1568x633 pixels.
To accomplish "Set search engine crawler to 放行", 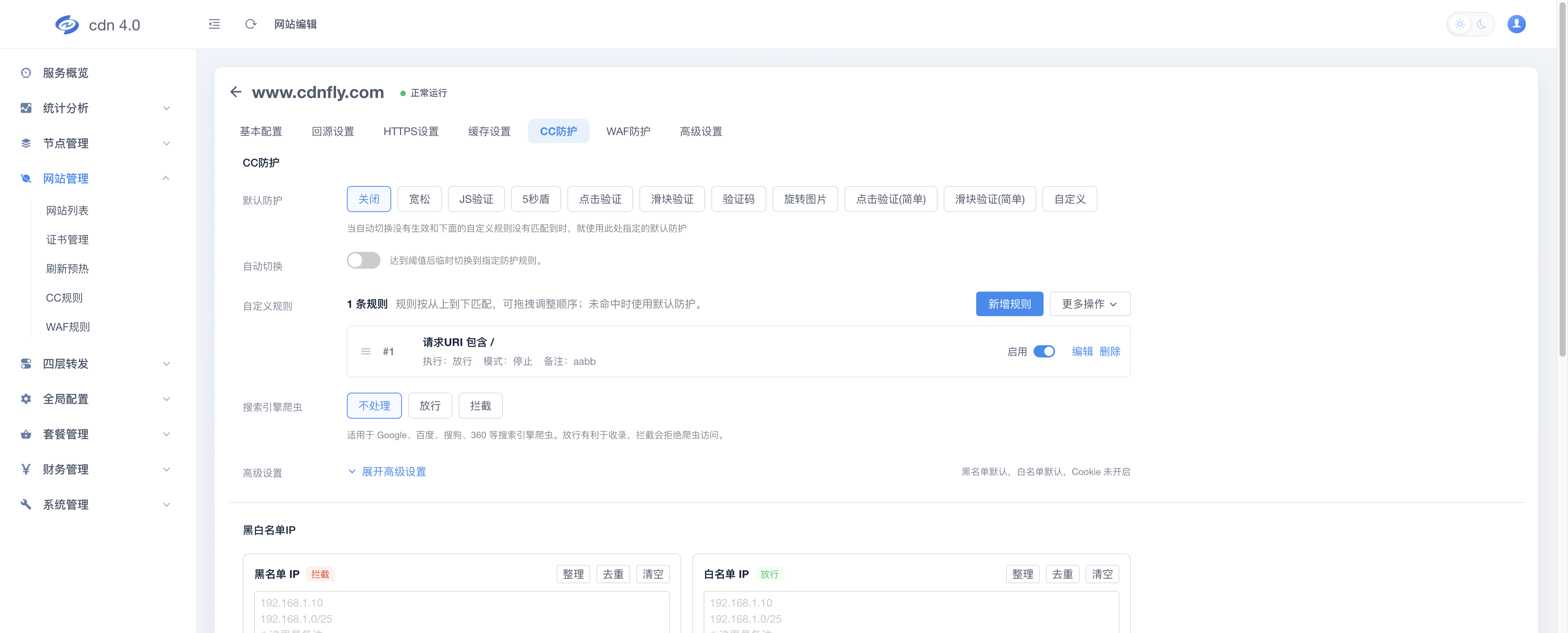I will pos(430,406).
